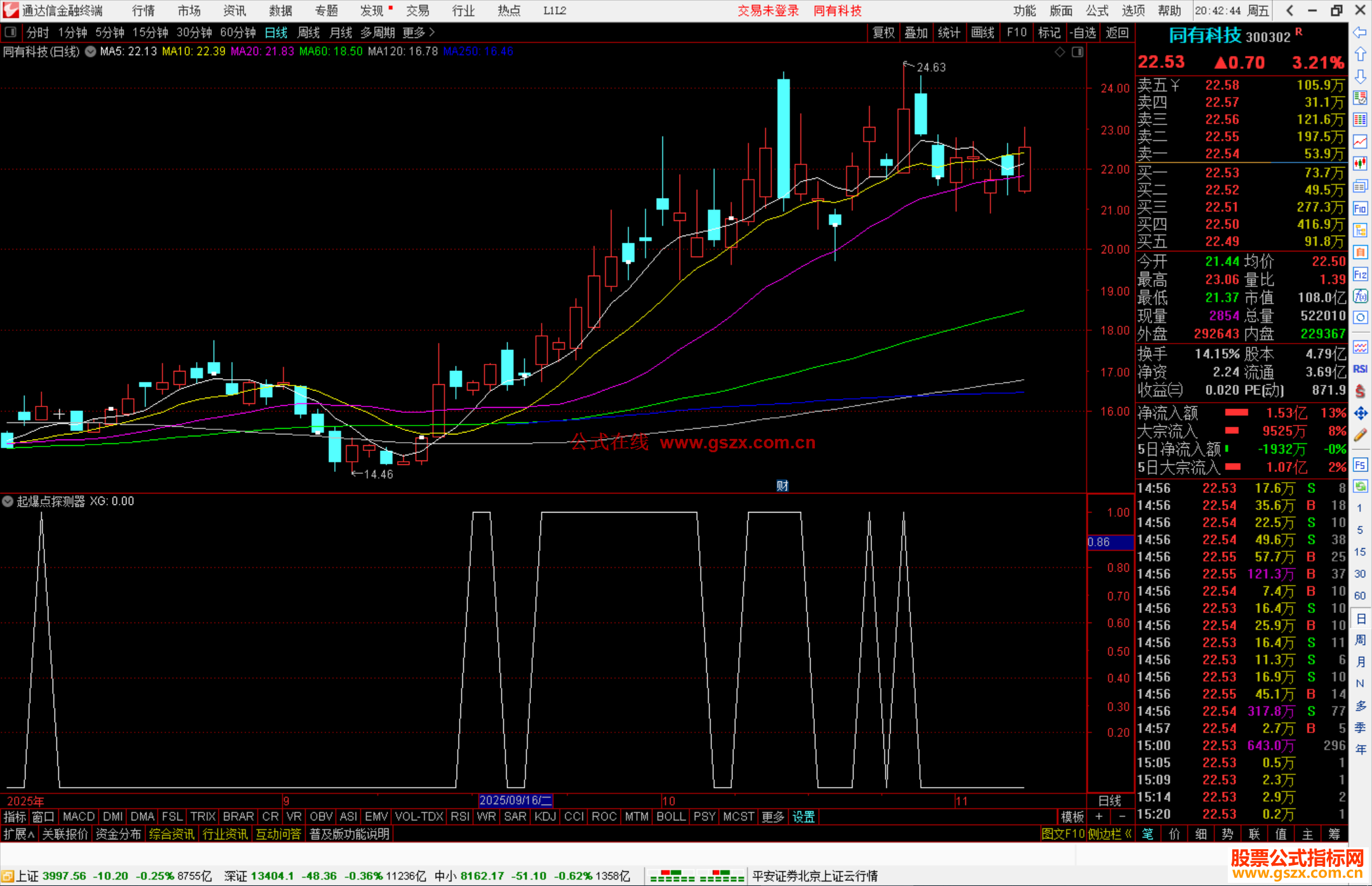Toggle the diamond marker icon above chart
1372x886 pixels.
(1059, 52)
